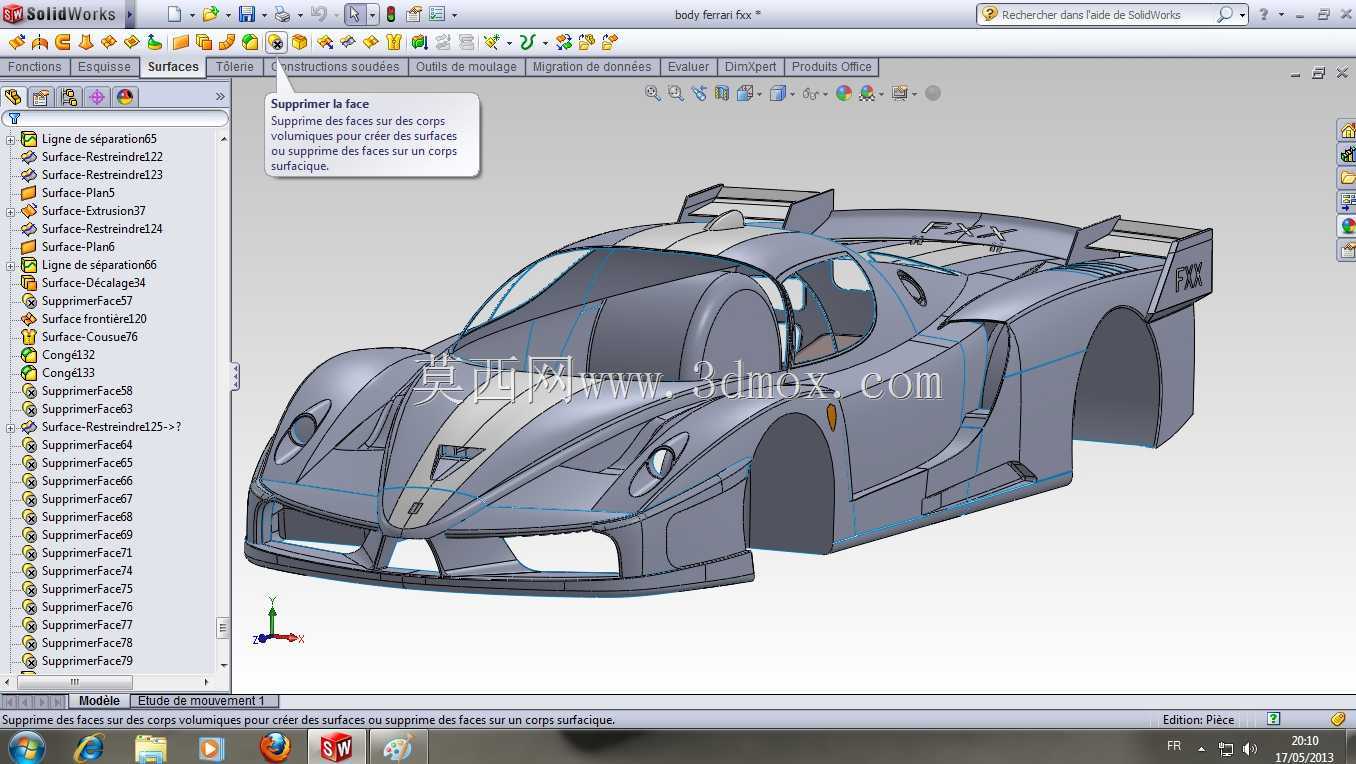This screenshot has width=1356, height=764.
Task: Switch to the DimXpert tab
Action: point(750,67)
